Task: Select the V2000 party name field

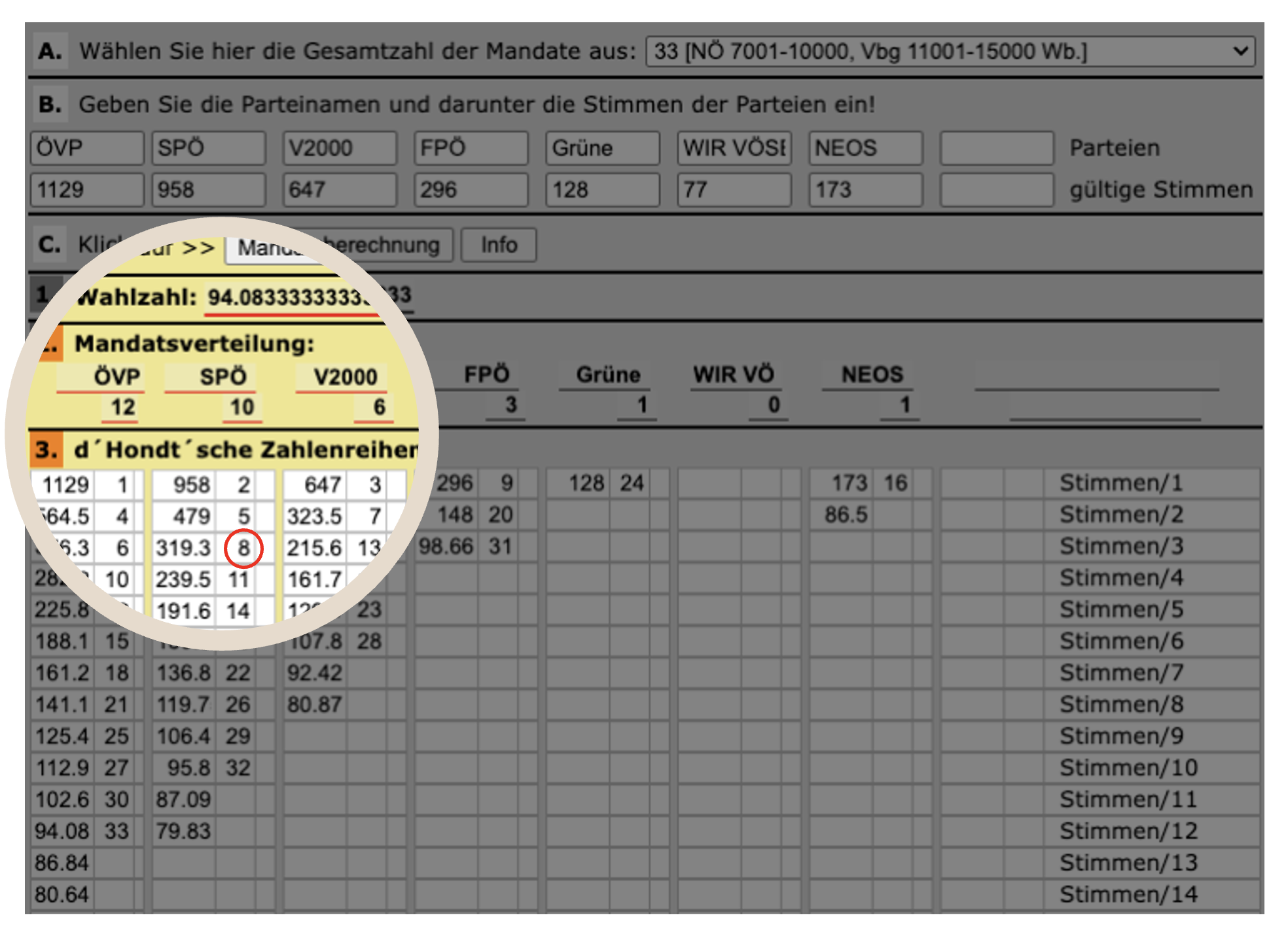Action: pos(339,148)
